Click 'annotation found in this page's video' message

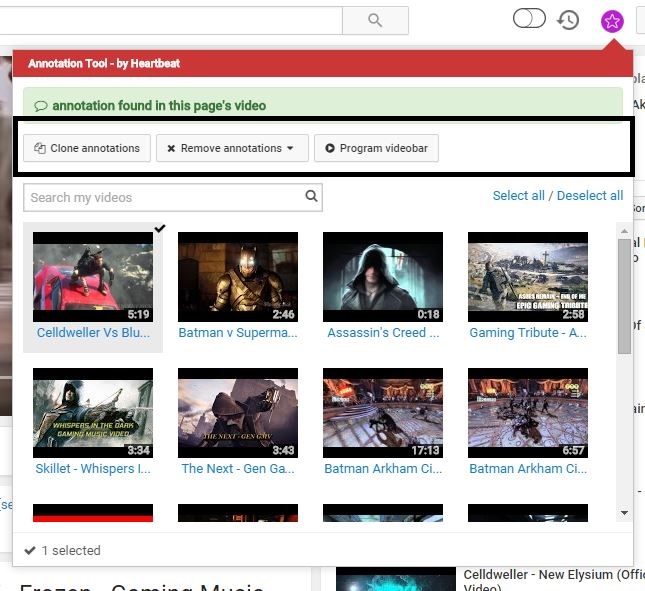(x=159, y=106)
